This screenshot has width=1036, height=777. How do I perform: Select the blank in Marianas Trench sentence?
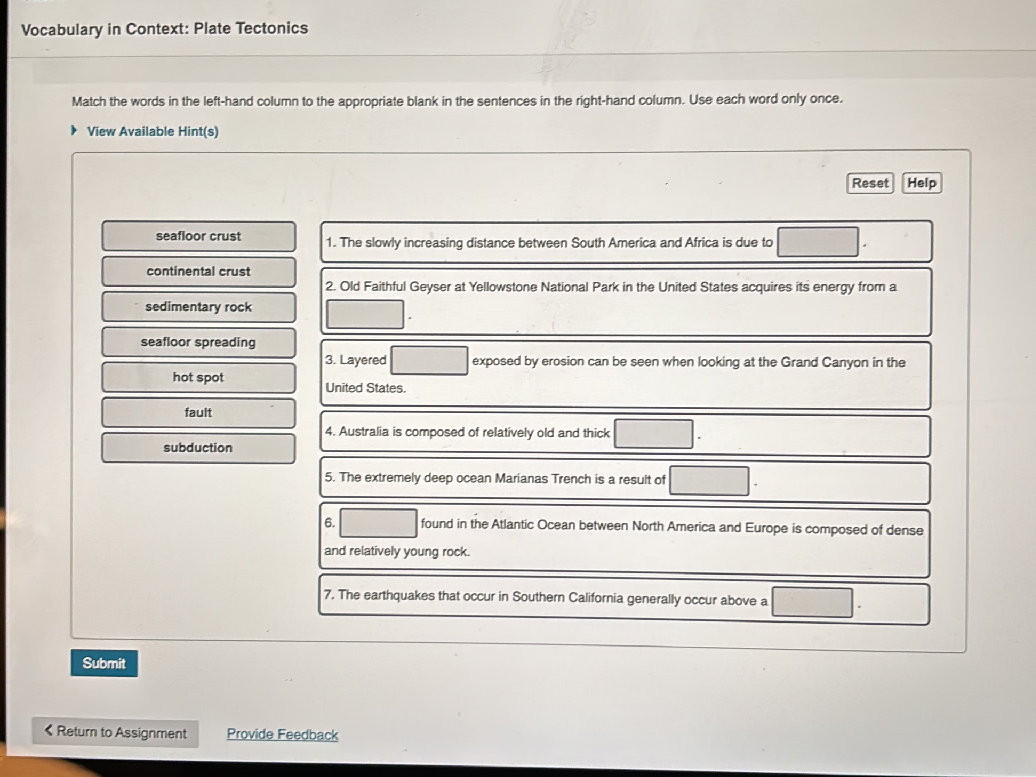[x=709, y=481]
